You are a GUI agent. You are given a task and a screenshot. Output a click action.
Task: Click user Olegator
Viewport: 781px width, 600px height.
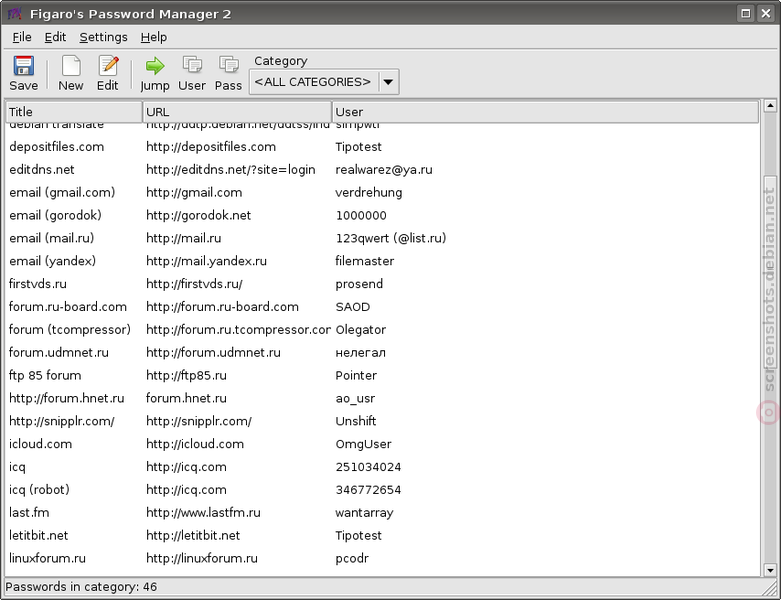coord(361,330)
